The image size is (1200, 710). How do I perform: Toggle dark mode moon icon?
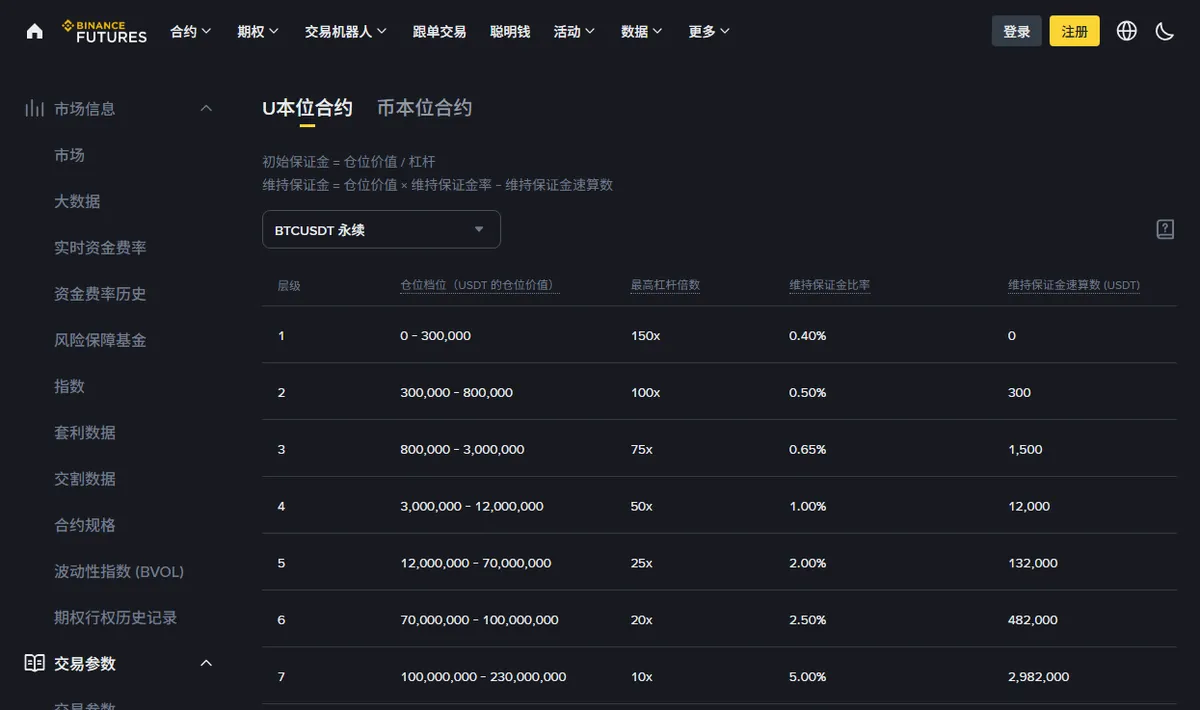[x=1165, y=31]
